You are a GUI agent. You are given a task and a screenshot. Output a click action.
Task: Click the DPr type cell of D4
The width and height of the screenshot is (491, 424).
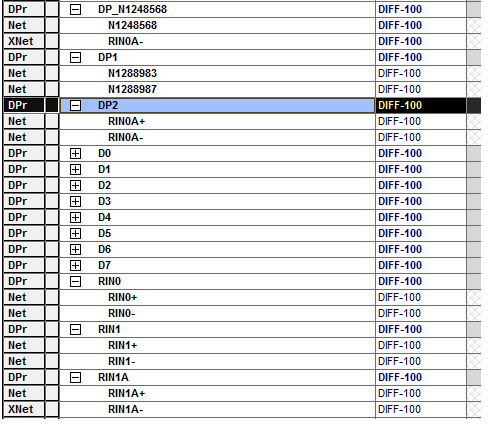[x=24, y=217]
